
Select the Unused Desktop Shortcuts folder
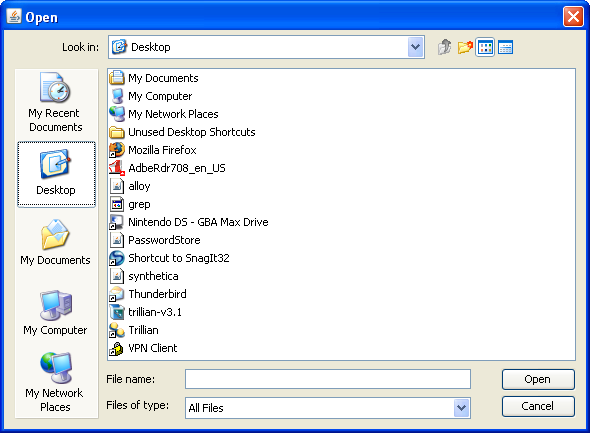tap(182, 132)
